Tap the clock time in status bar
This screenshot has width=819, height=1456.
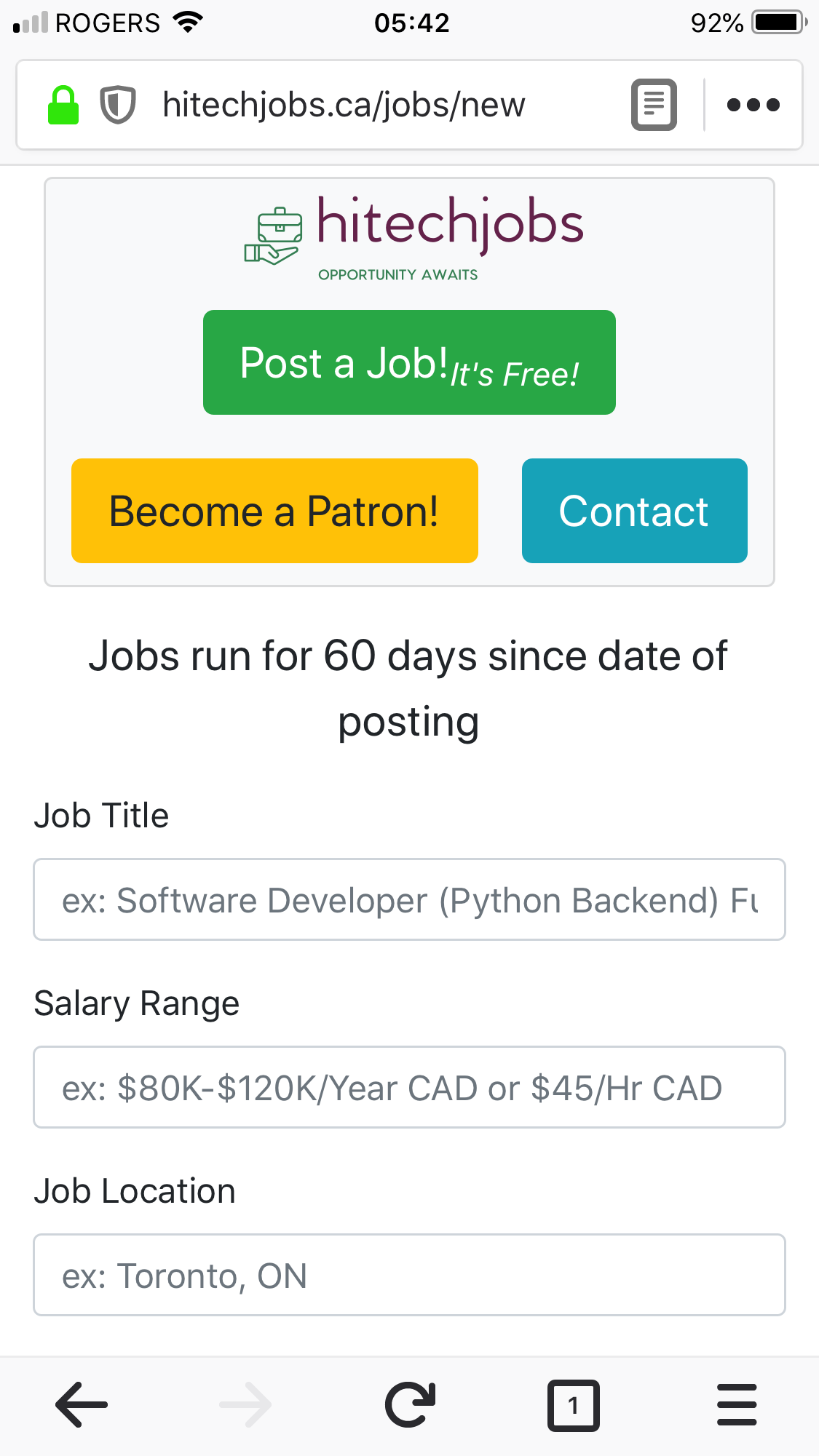[x=411, y=23]
